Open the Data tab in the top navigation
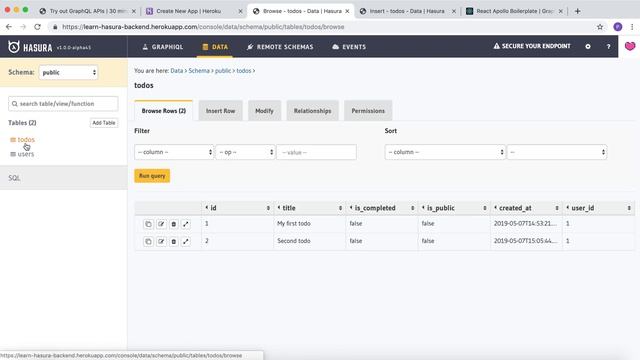This screenshot has width=640, height=360. pos(215,47)
